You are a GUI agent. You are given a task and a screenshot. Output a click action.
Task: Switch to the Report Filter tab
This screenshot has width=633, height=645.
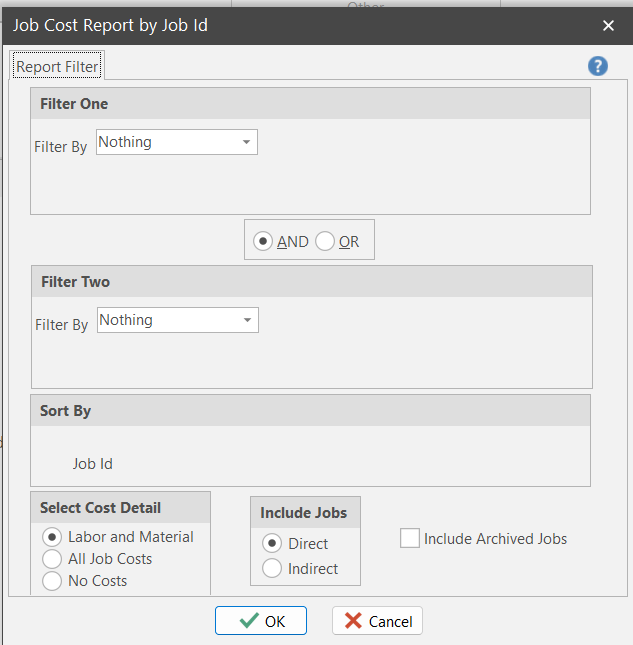point(57,67)
